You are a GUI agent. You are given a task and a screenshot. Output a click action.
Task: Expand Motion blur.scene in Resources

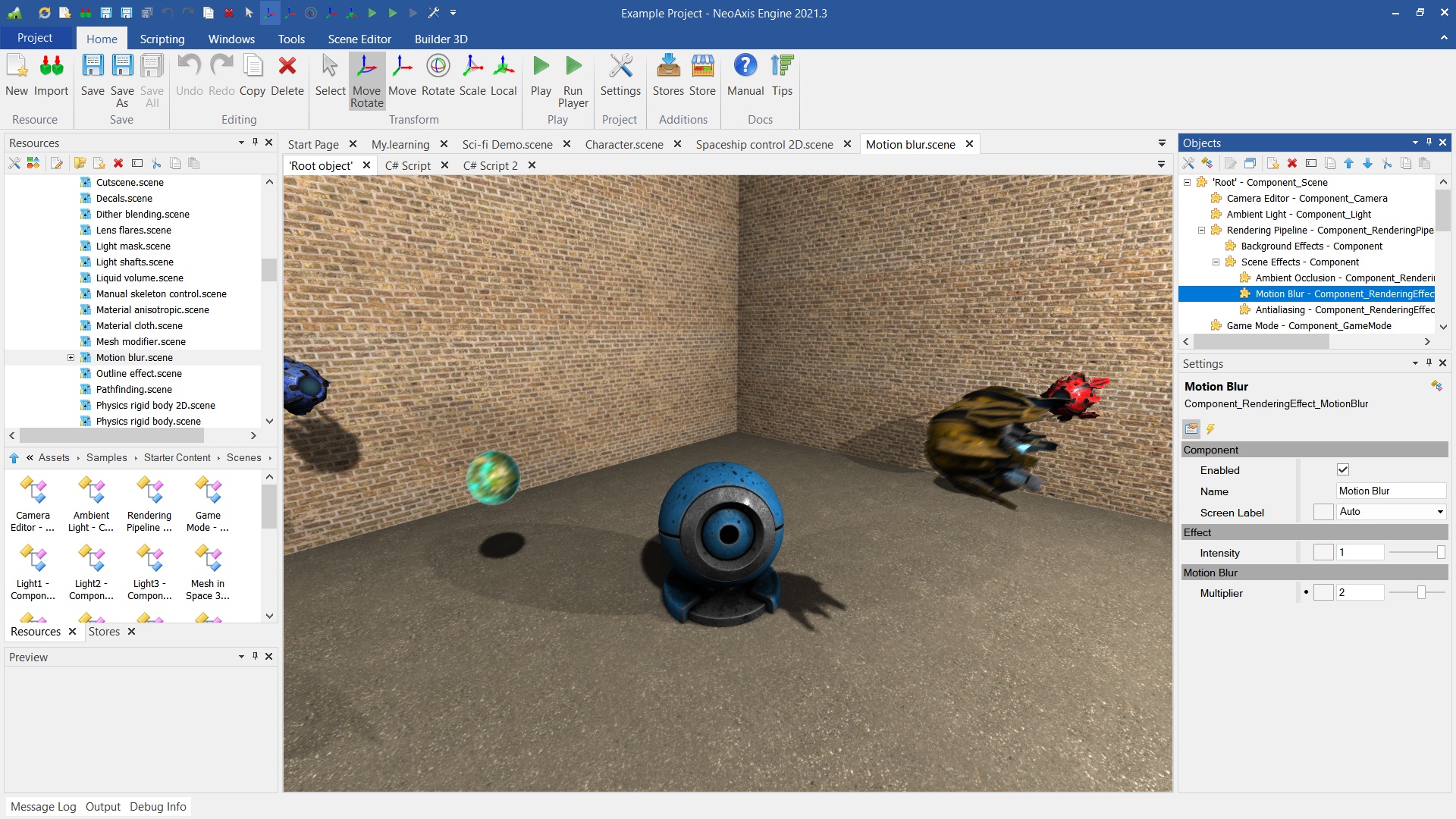click(71, 358)
